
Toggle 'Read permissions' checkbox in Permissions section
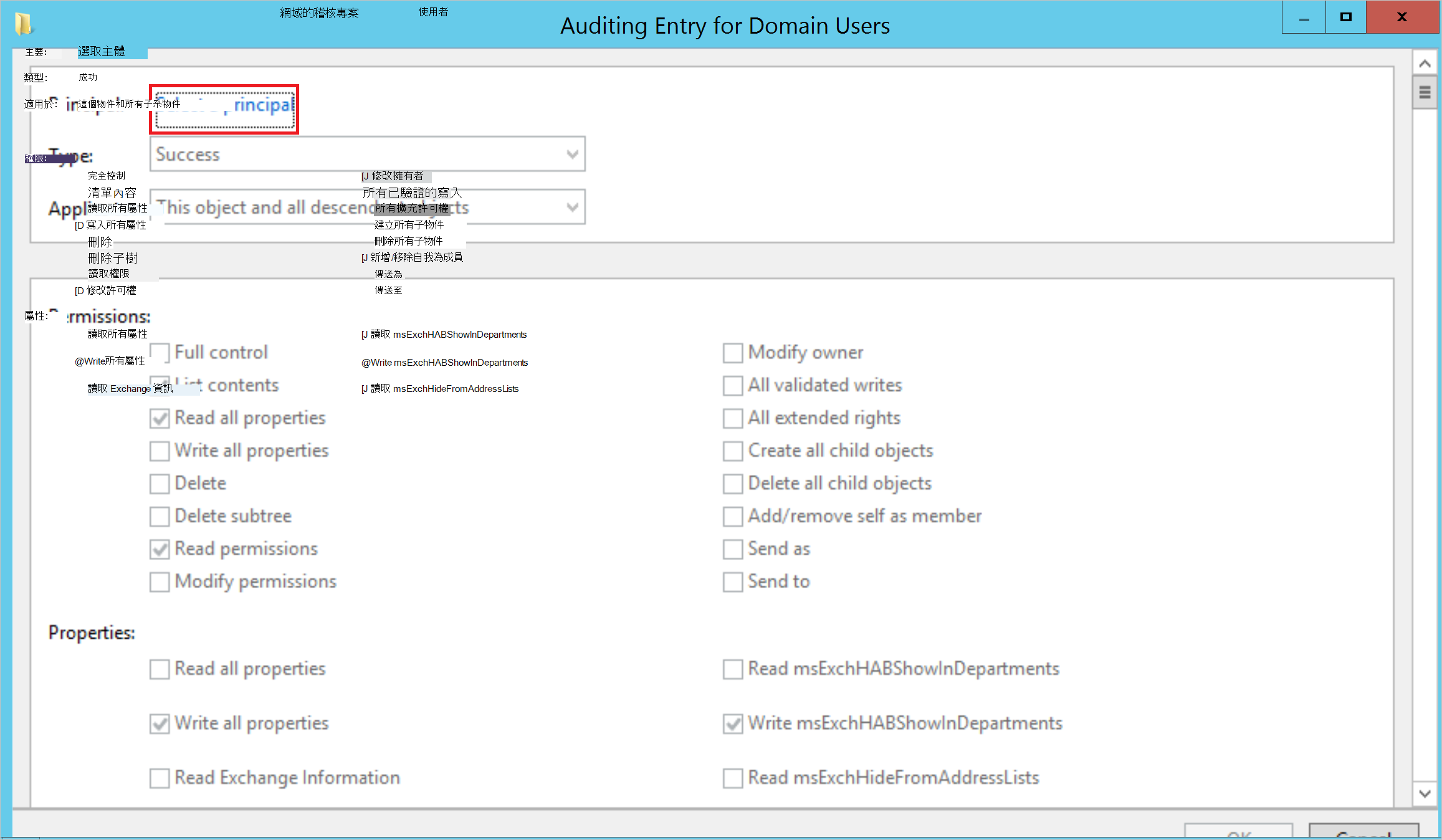(160, 548)
